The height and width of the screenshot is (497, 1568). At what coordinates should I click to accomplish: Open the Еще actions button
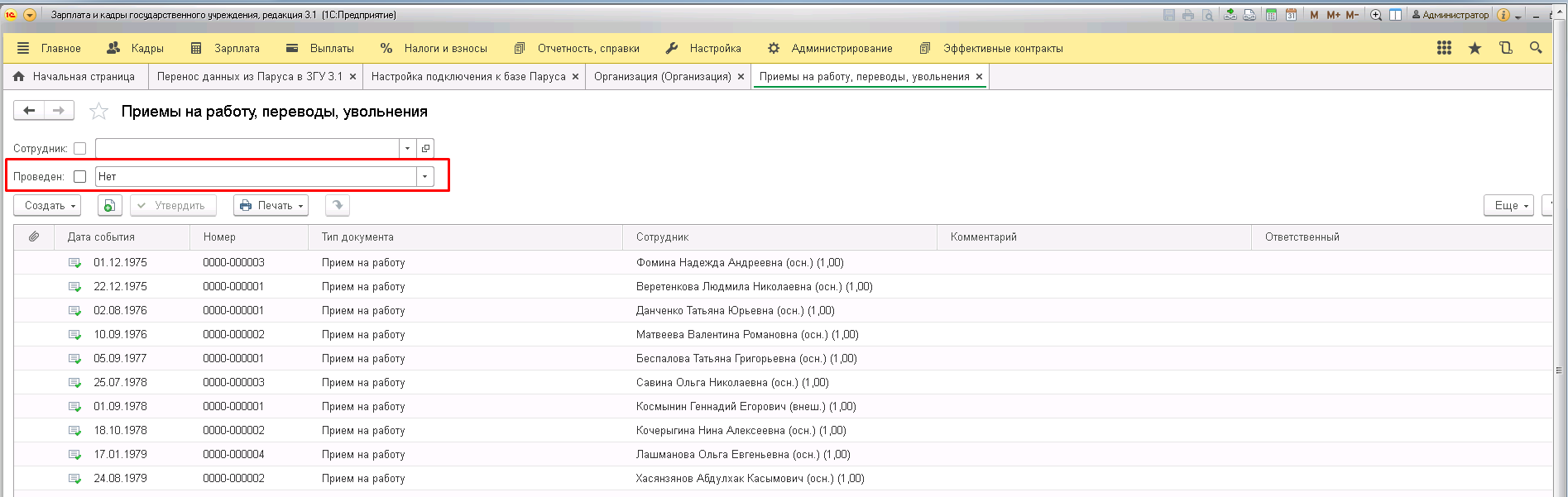click(x=1508, y=206)
